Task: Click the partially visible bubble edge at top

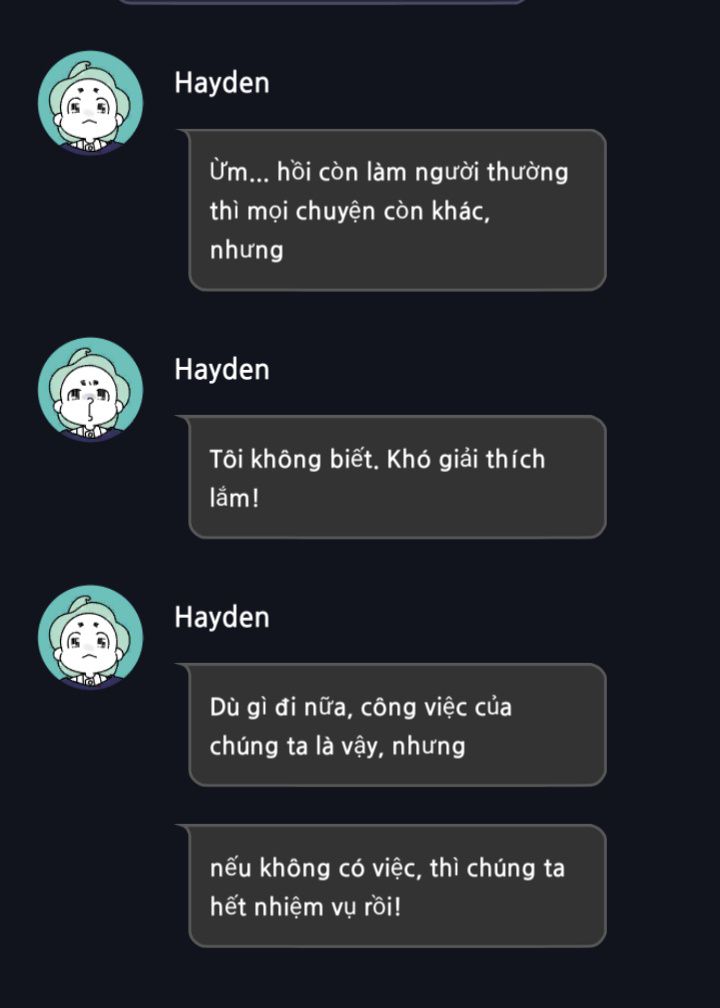Action: click(321, 2)
